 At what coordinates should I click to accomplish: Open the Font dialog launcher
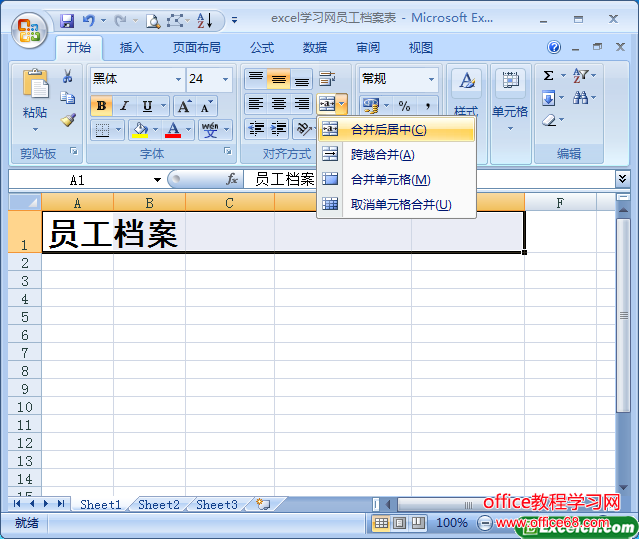tap(228, 151)
